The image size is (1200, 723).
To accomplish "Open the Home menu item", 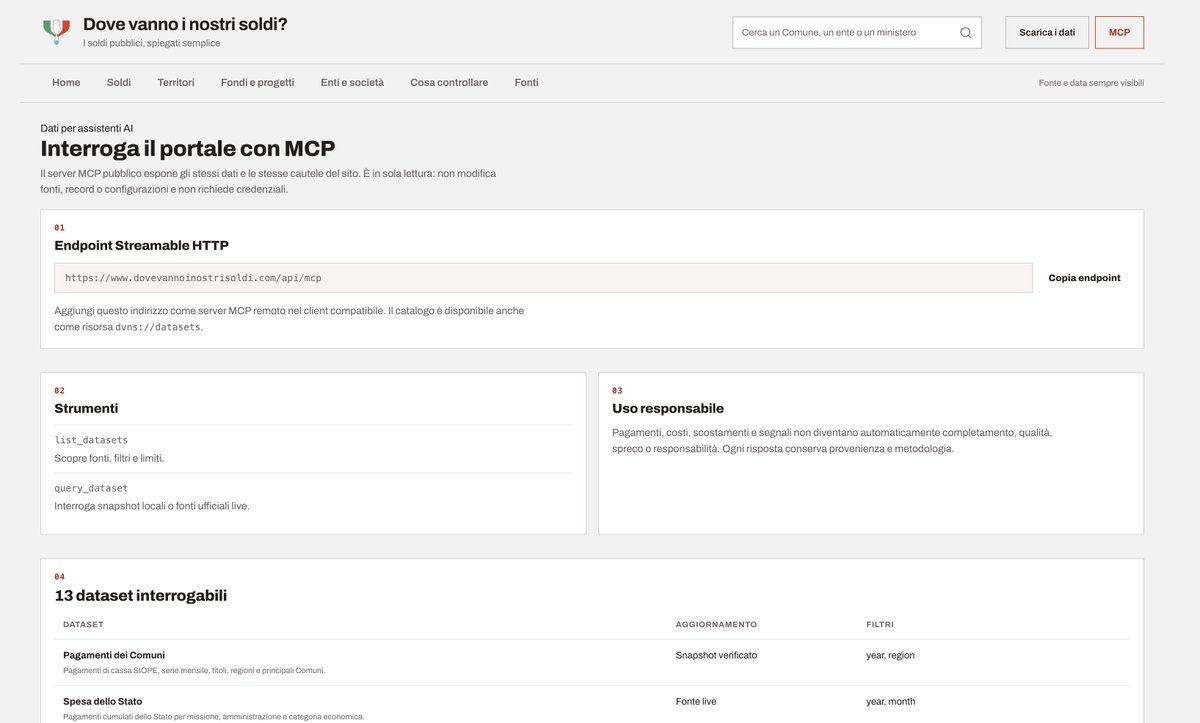I will click(x=66, y=82).
